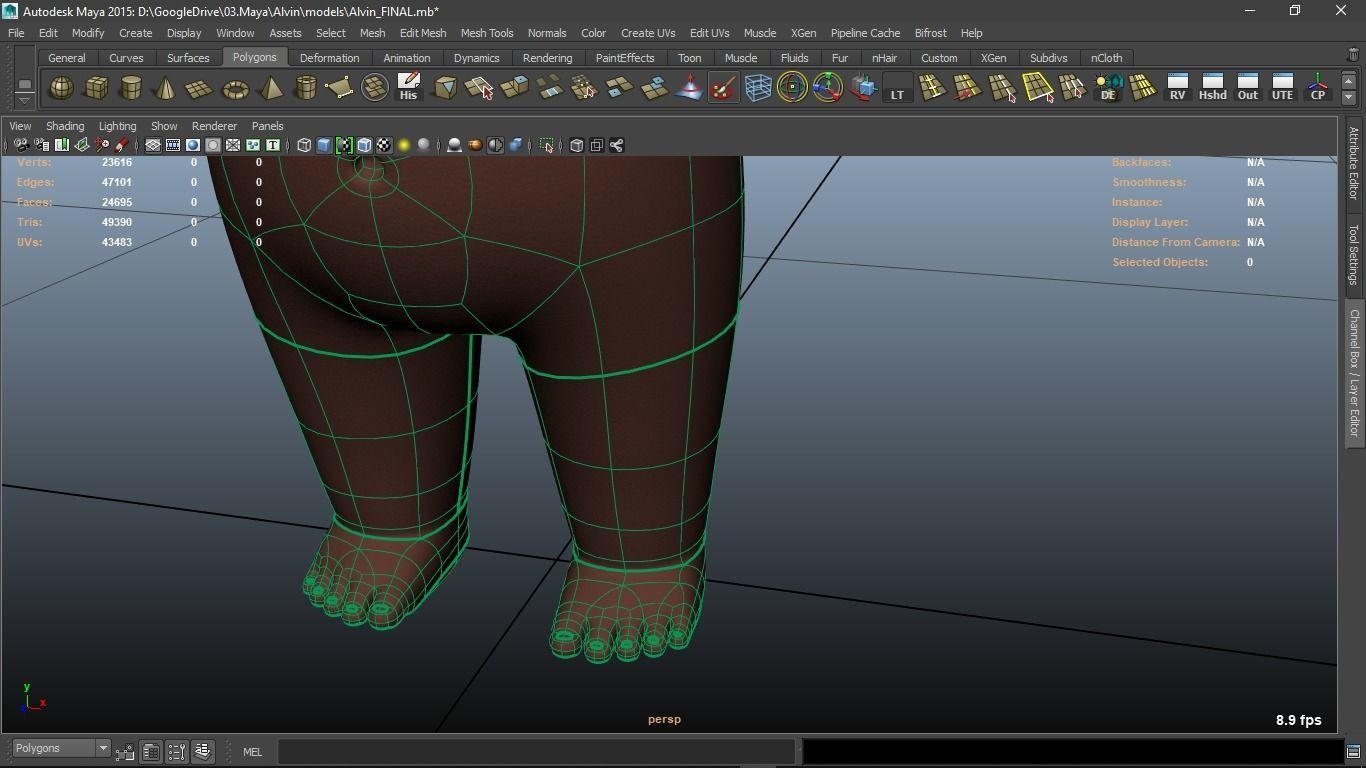Create a polygon sphere from the shelf
Screen dimensions: 1366x768
click(x=61, y=88)
